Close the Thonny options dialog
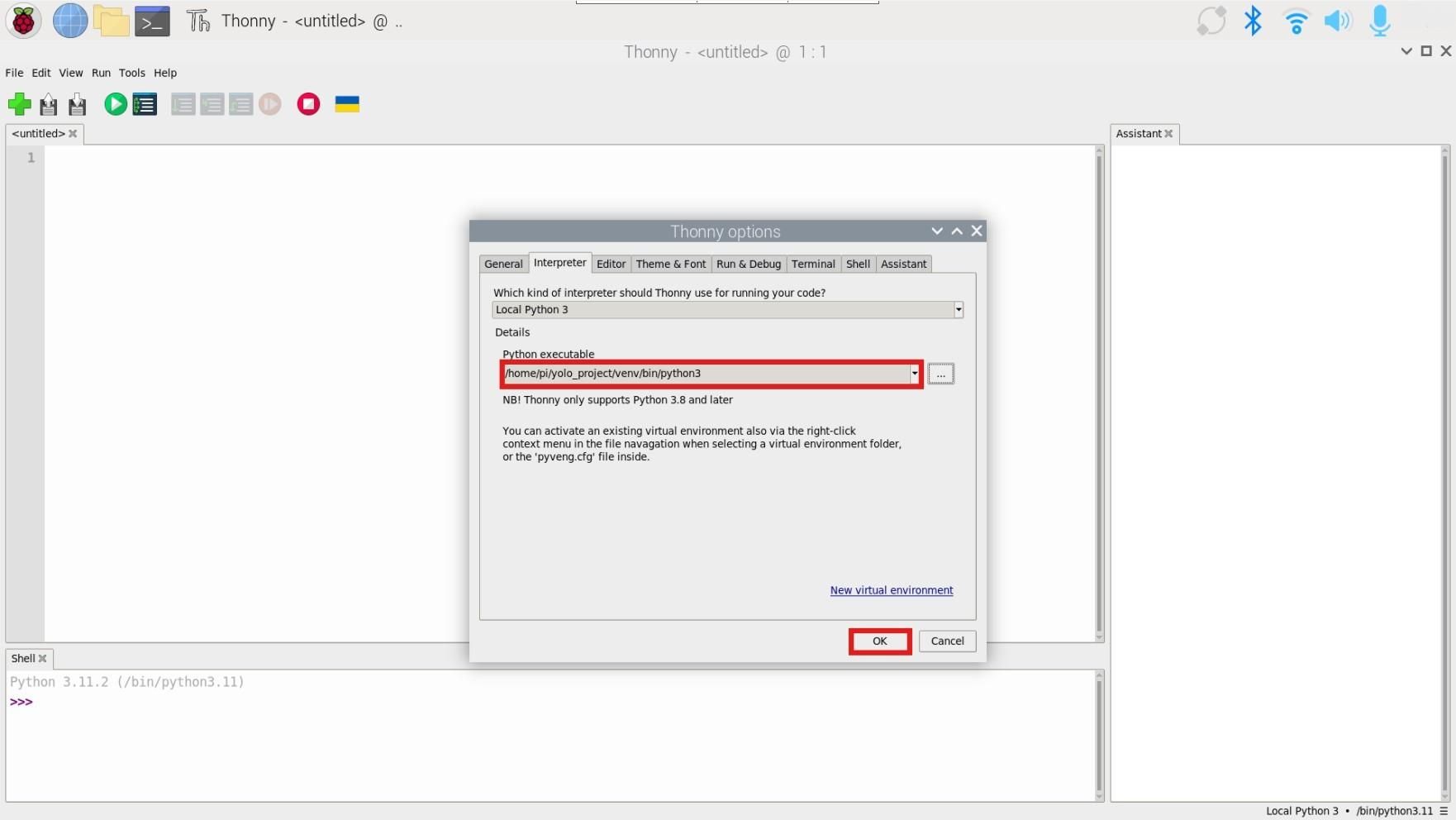The image size is (1456, 820). click(977, 231)
